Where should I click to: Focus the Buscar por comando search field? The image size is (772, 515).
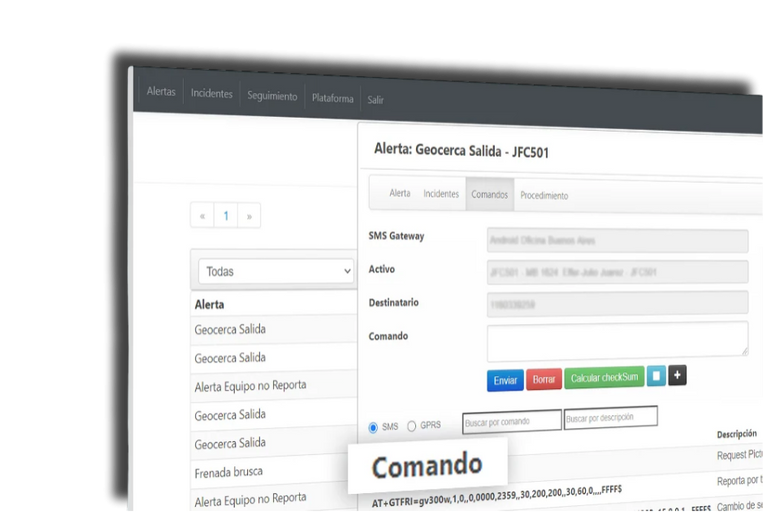click(511, 421)
